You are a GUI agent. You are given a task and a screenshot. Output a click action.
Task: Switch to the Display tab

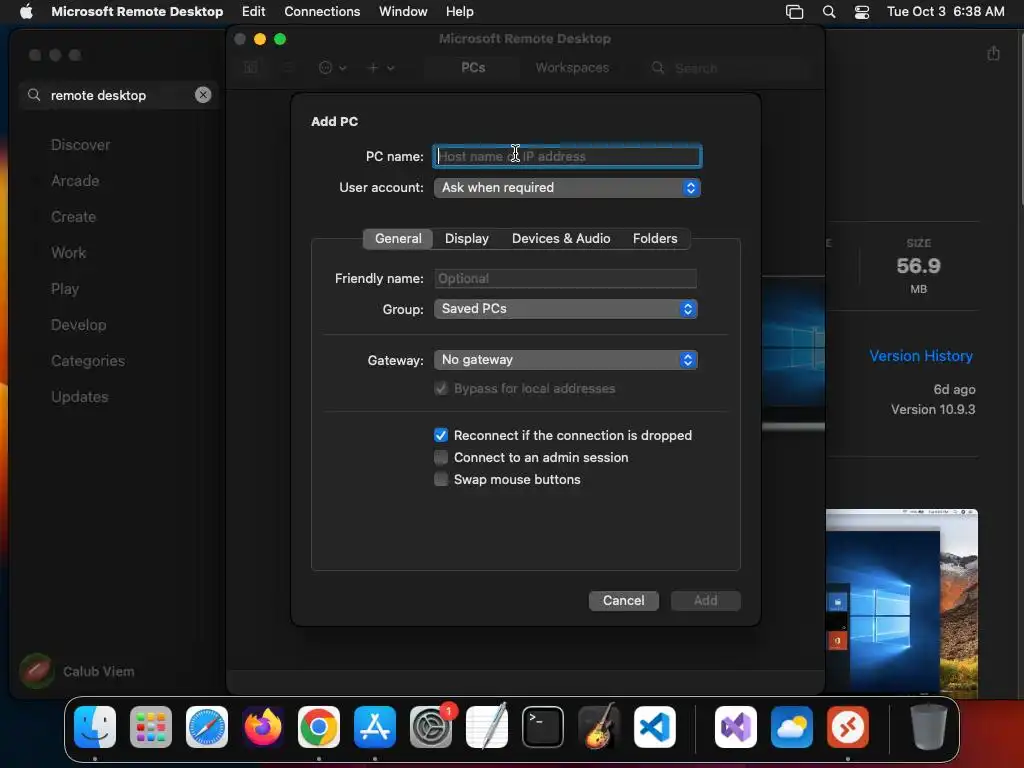point(466,238)
